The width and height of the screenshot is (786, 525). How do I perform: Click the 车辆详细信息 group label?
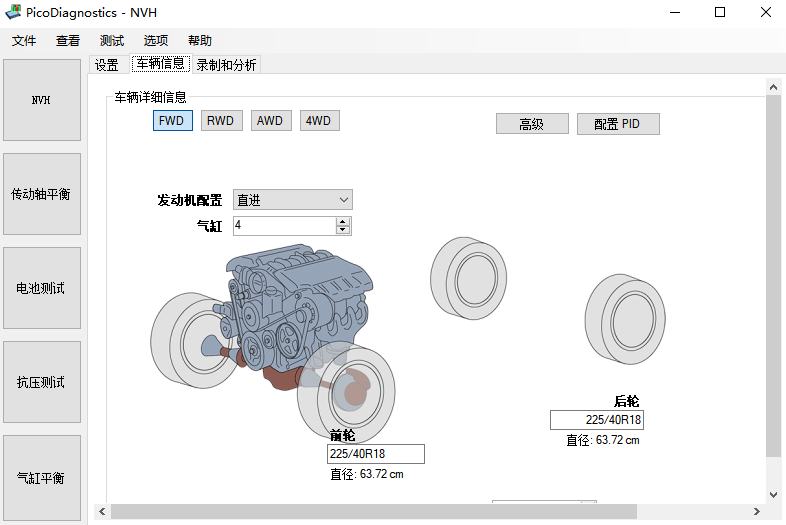point(150,97)
